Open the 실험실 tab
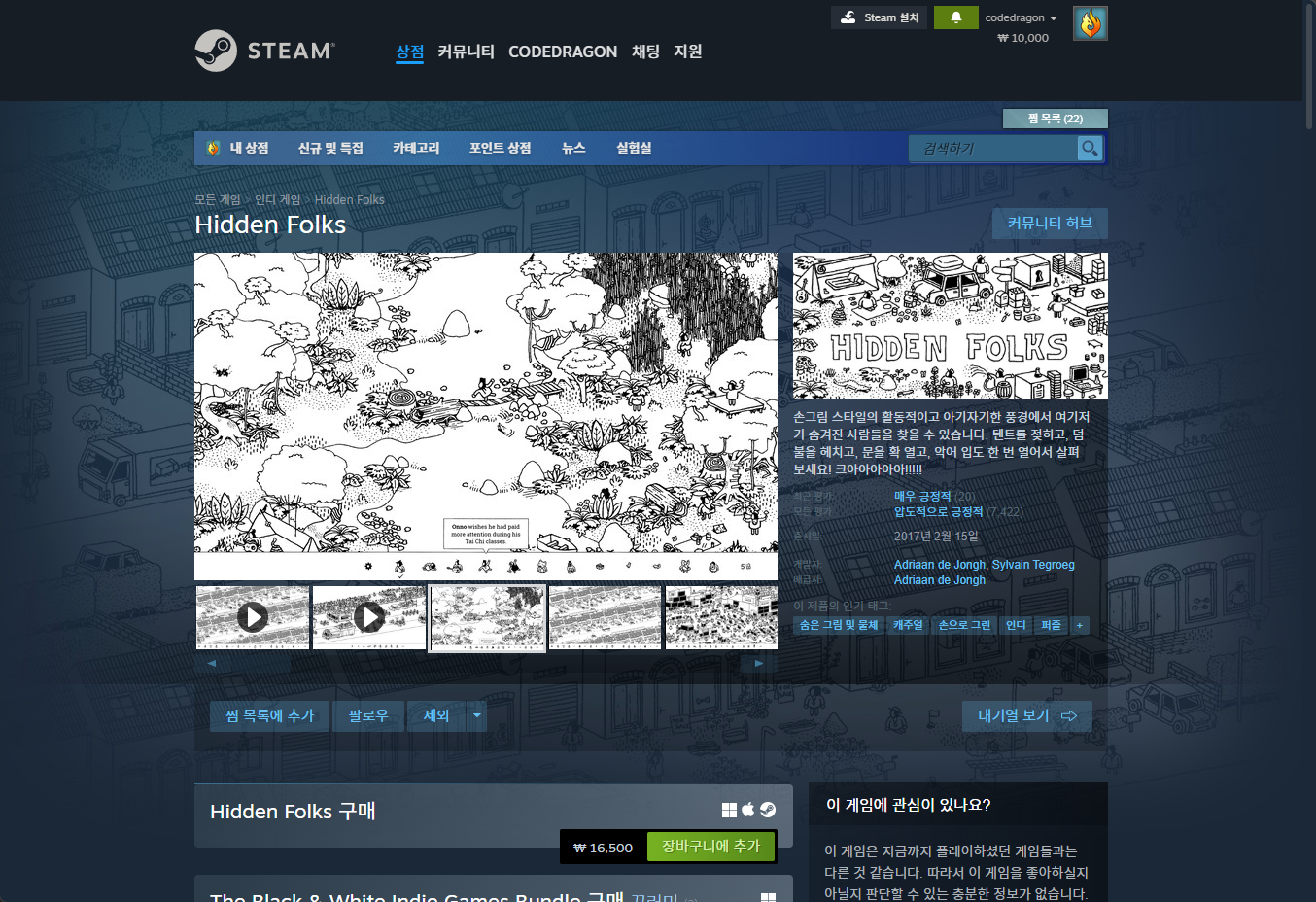 click(x=634, y=148)
